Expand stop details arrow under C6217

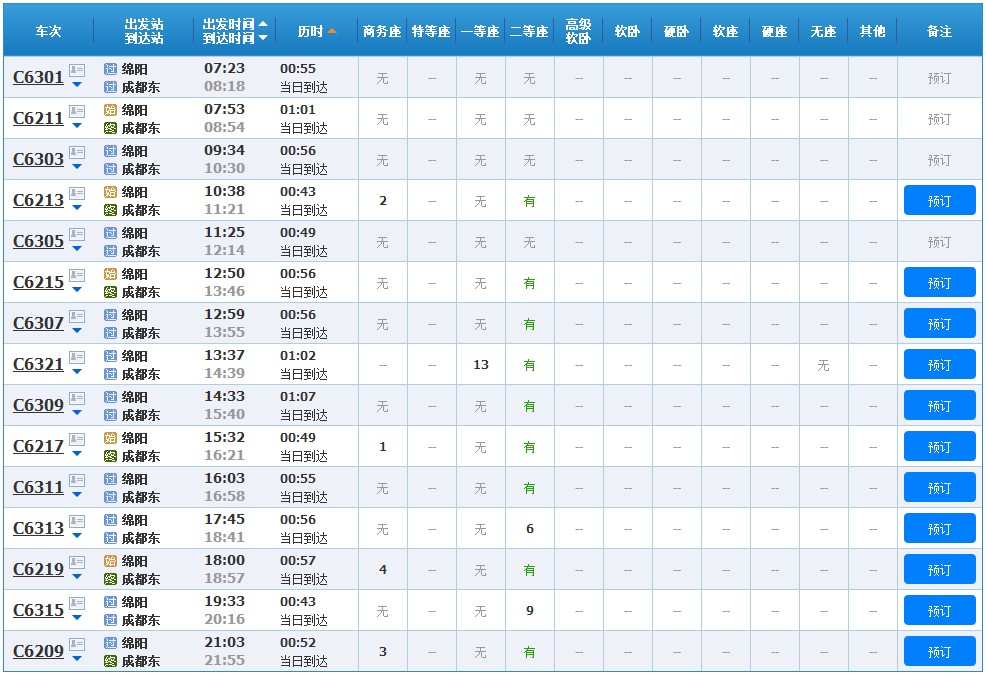coord(77,454)
